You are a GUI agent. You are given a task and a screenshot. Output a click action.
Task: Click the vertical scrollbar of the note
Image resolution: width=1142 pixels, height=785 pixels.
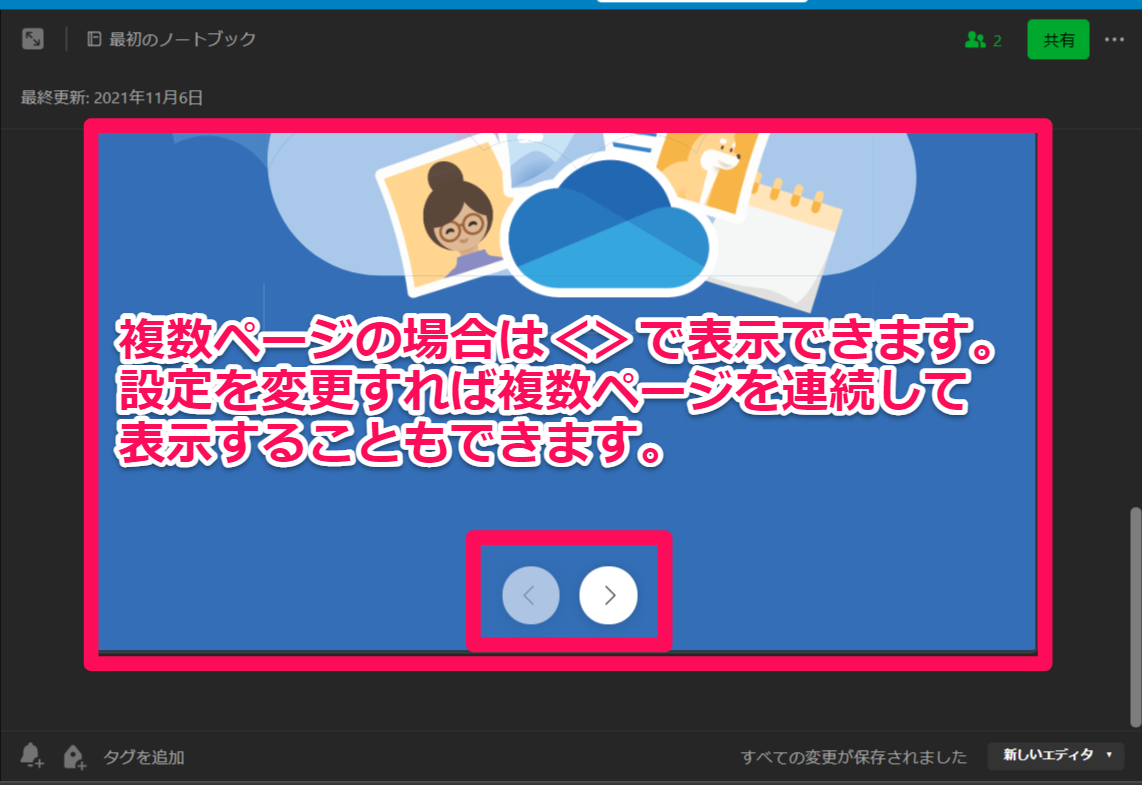pos(1135,617)
